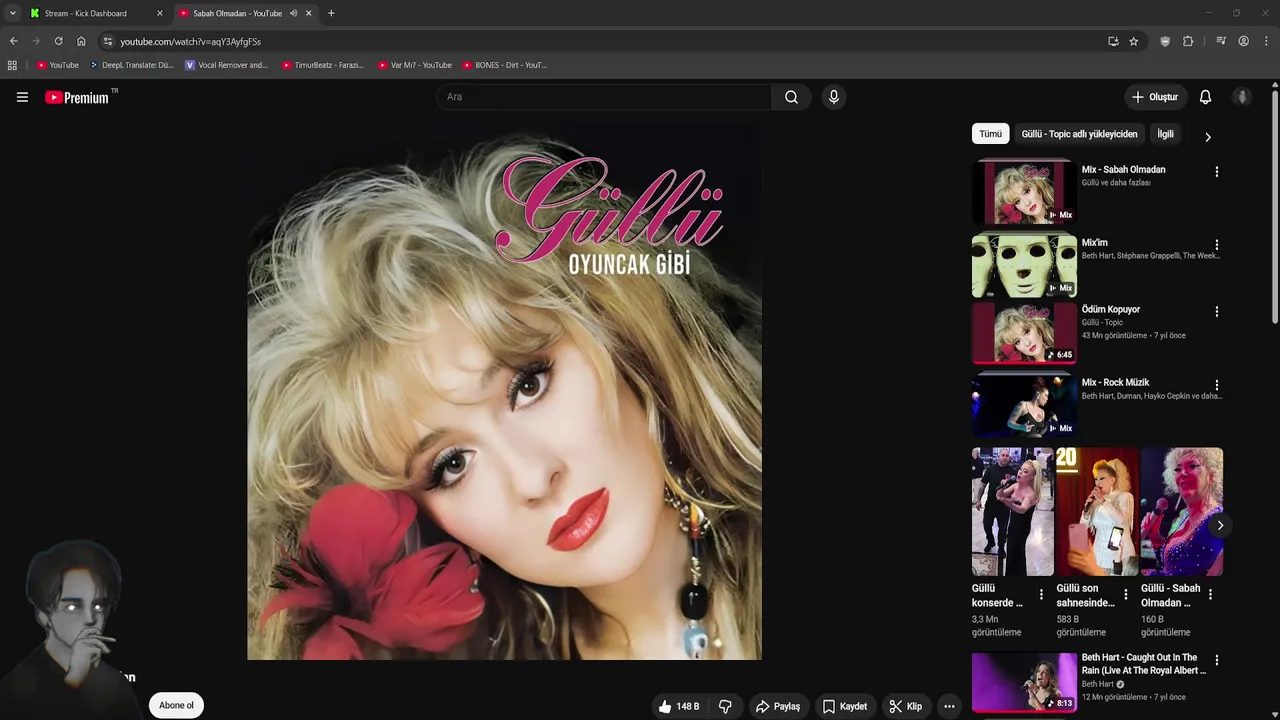Select Güllü - Topic adlı yükleyiciden chip
1280x720 pixels.
[x=1079, y=134]
